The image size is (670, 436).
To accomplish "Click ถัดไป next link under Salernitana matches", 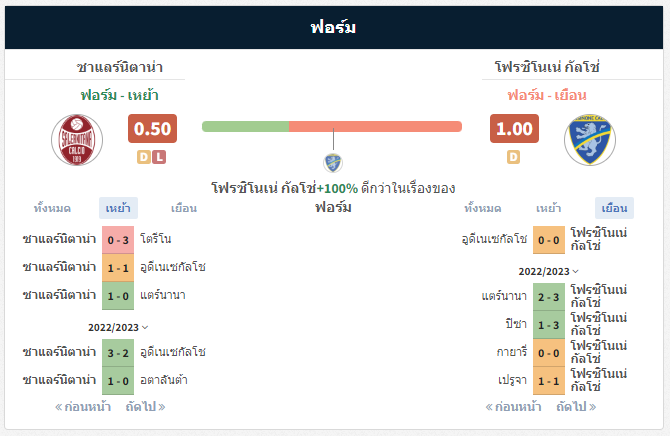I will coord(145,407).
